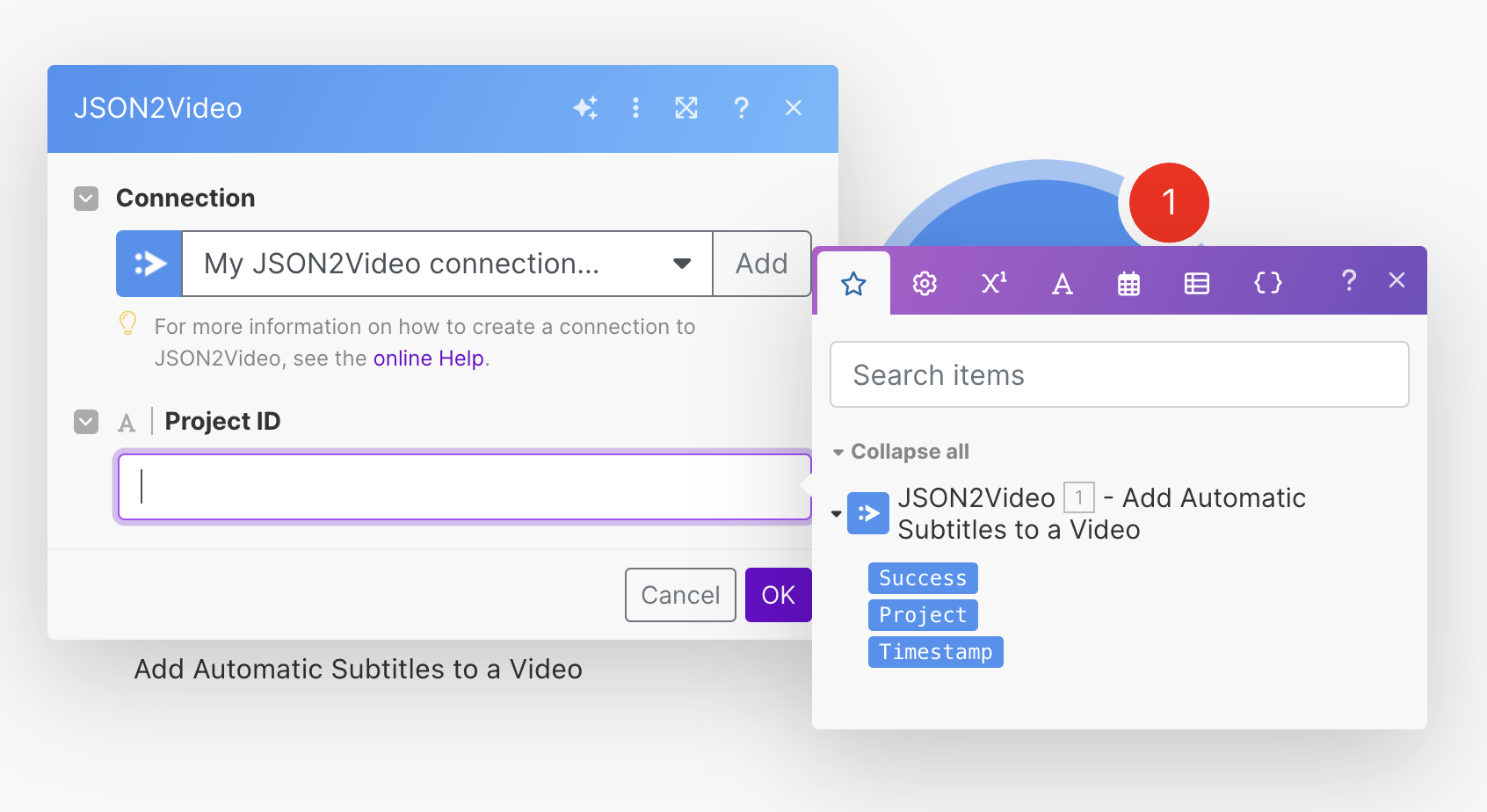Click the JSON2Video connection logo icon

pyautogui.click(x=149, y=264)
